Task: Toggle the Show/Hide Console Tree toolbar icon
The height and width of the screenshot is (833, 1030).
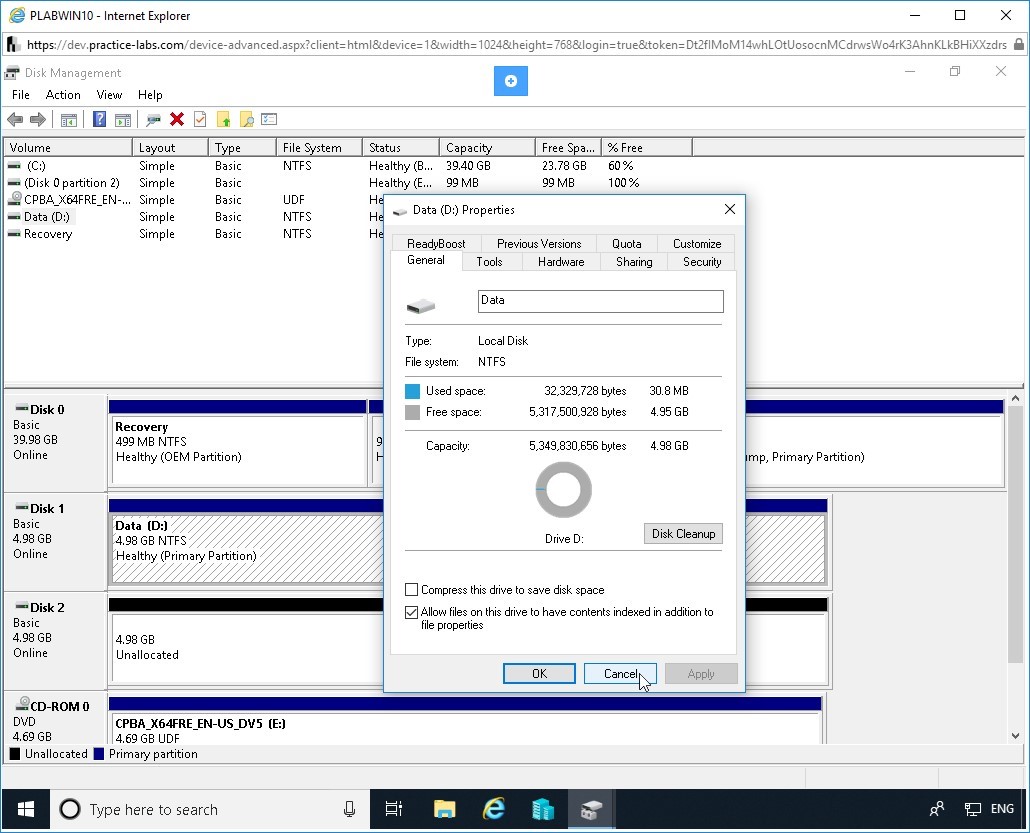Action: 69,120
